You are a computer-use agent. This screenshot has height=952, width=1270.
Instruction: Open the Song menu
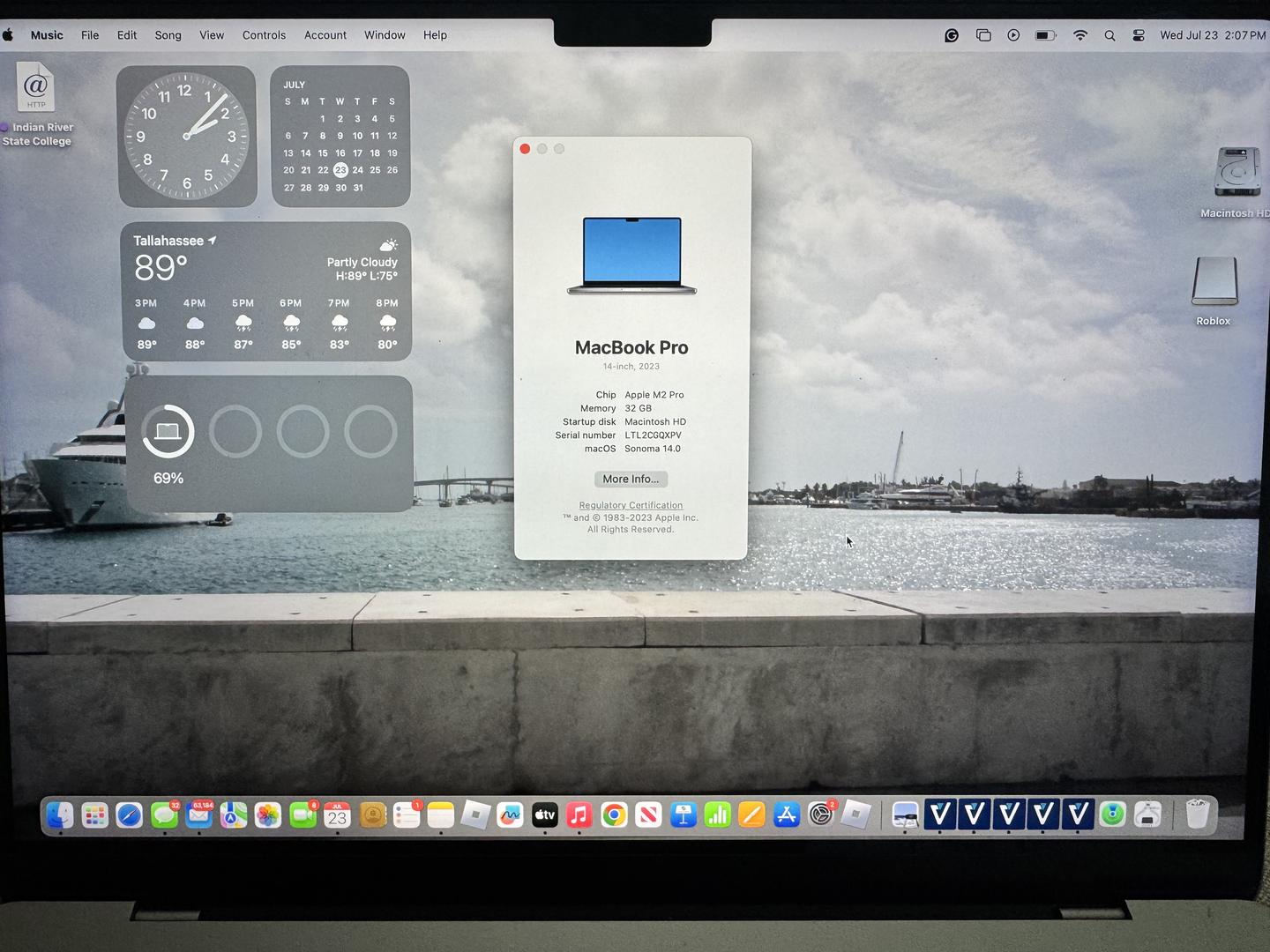[x=168, y=35]
